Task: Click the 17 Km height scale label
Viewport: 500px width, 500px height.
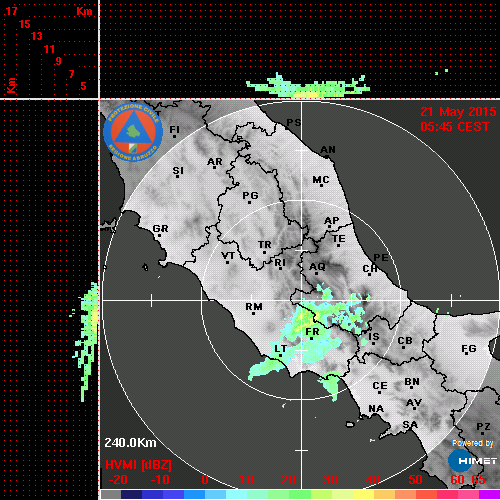Action: pyautogui.click(x=11, y=11)
